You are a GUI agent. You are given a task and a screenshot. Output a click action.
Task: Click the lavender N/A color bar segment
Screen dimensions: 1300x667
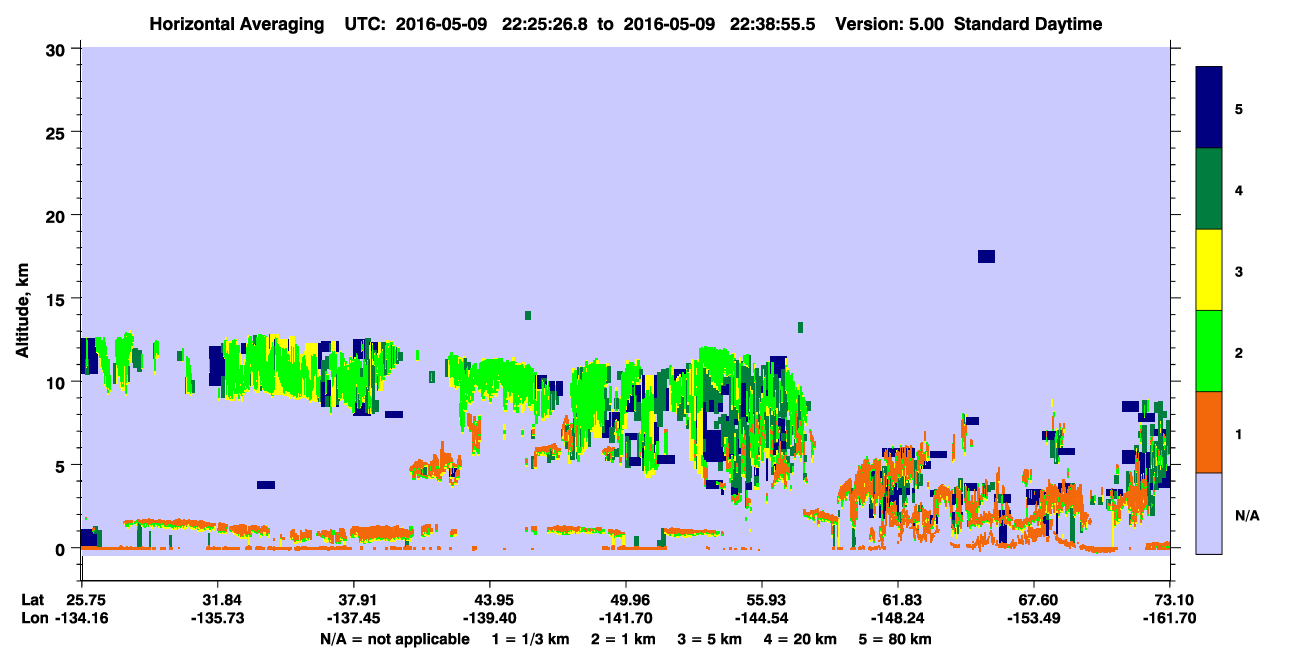tap(1209, 513)
